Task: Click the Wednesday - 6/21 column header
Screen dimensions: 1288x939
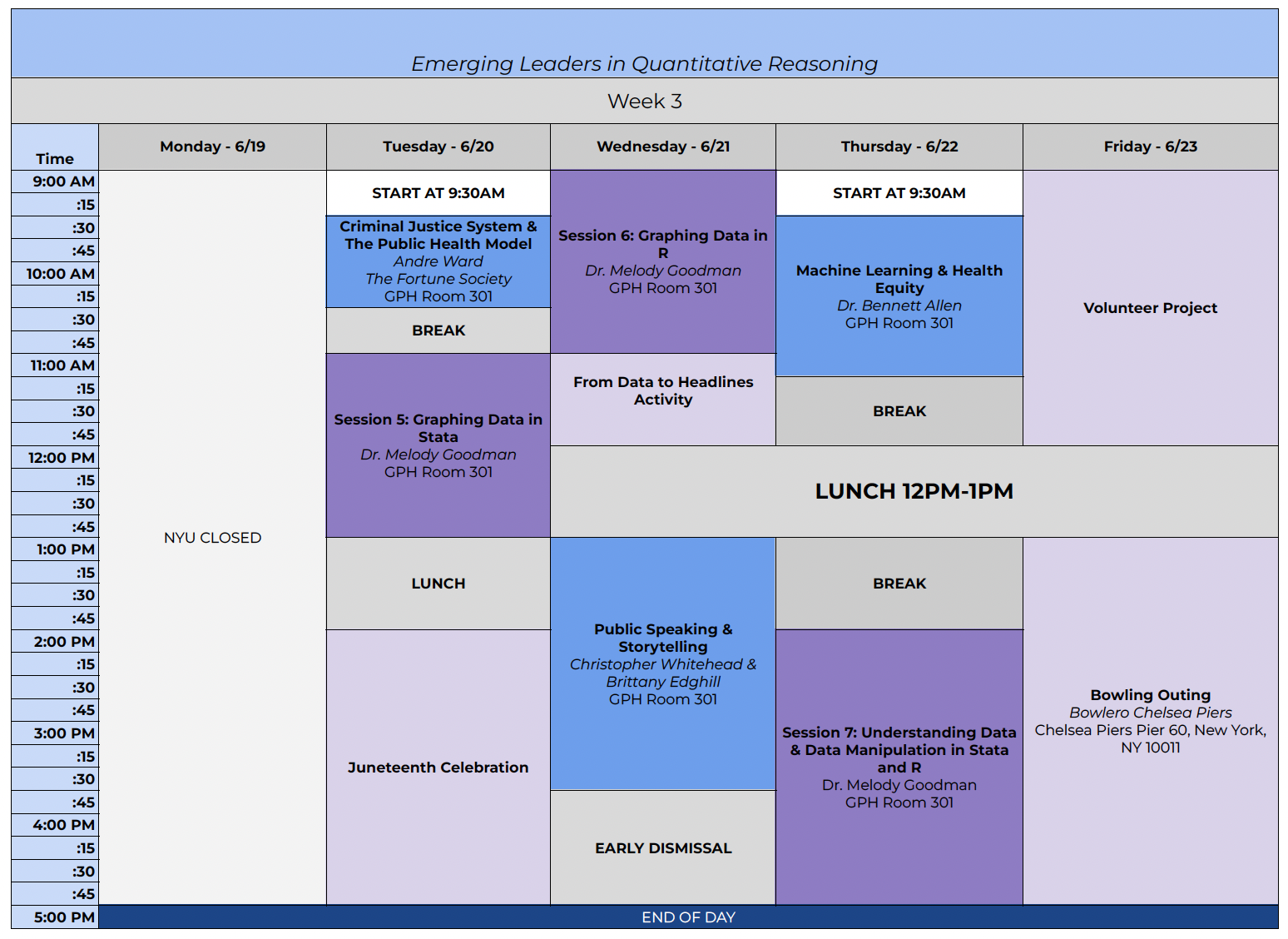Action: (662, 147)
